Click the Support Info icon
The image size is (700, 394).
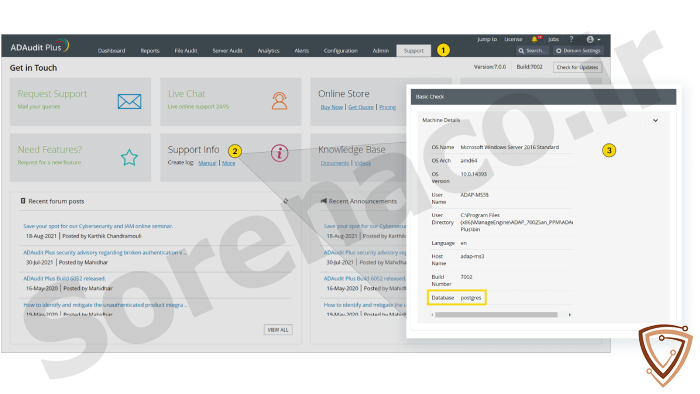[279, 153]
